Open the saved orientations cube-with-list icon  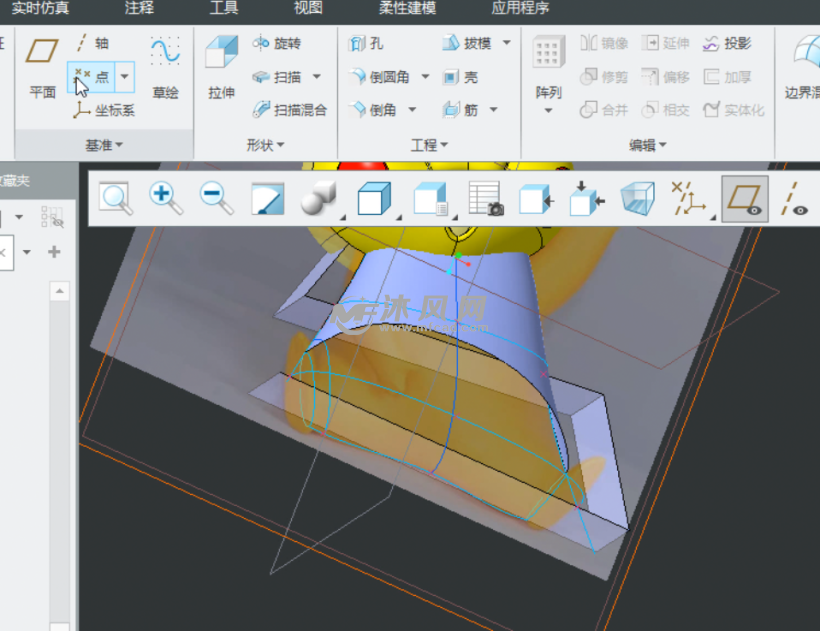(x=432, y=199)
